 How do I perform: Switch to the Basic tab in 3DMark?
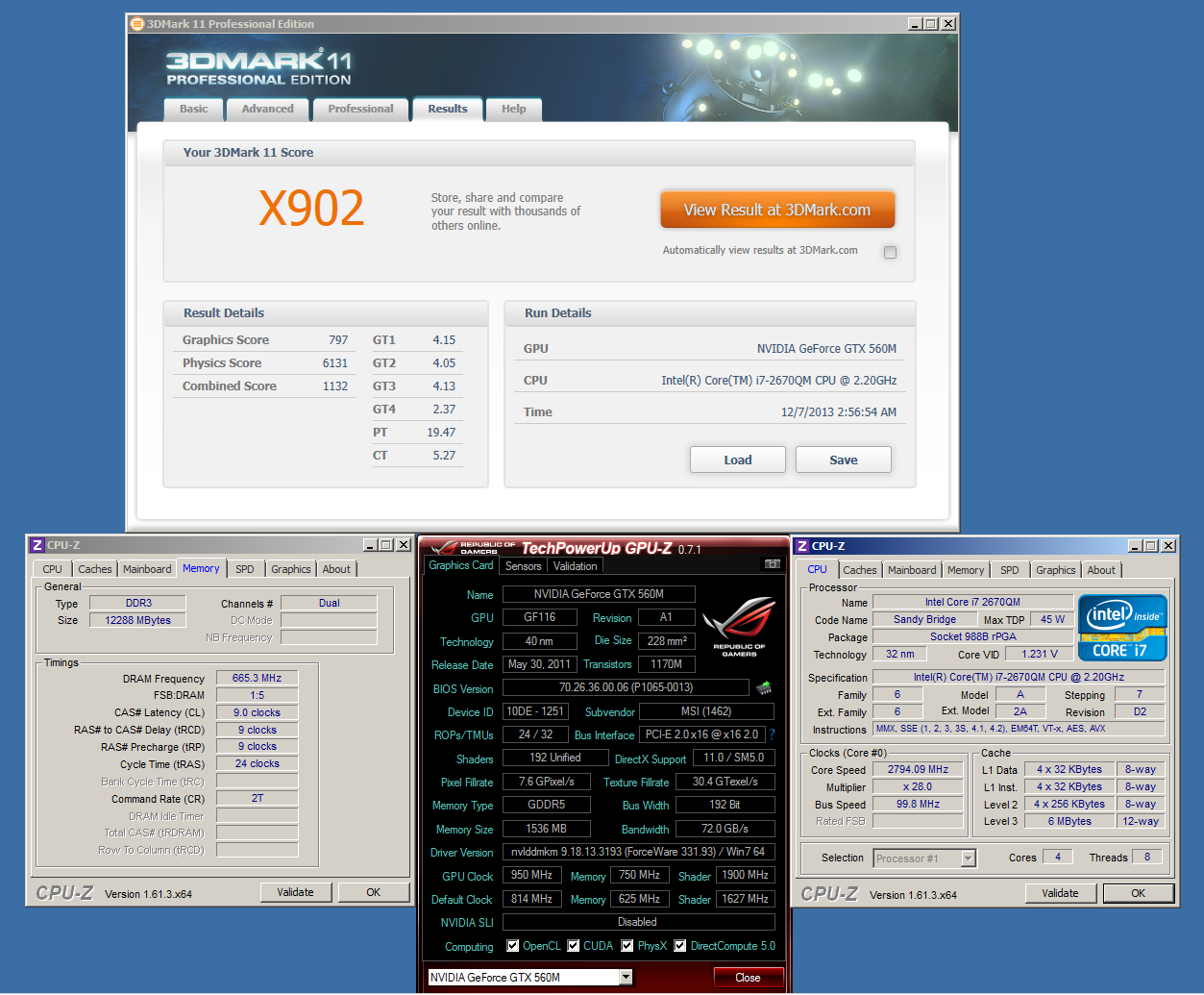193,110
